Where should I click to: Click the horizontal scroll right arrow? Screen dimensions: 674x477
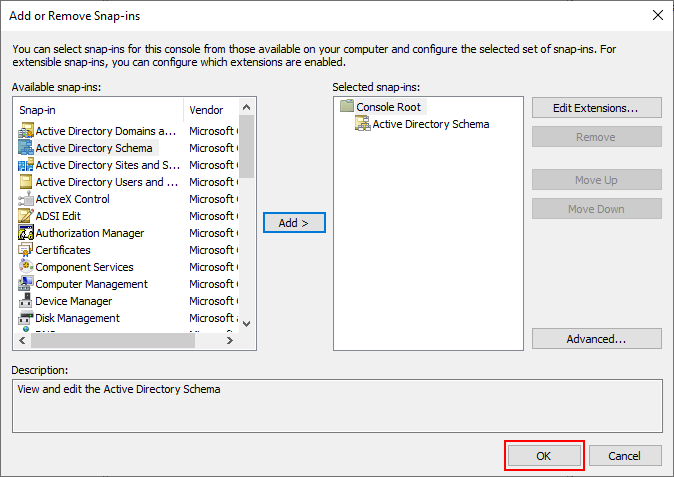(230, 340)
